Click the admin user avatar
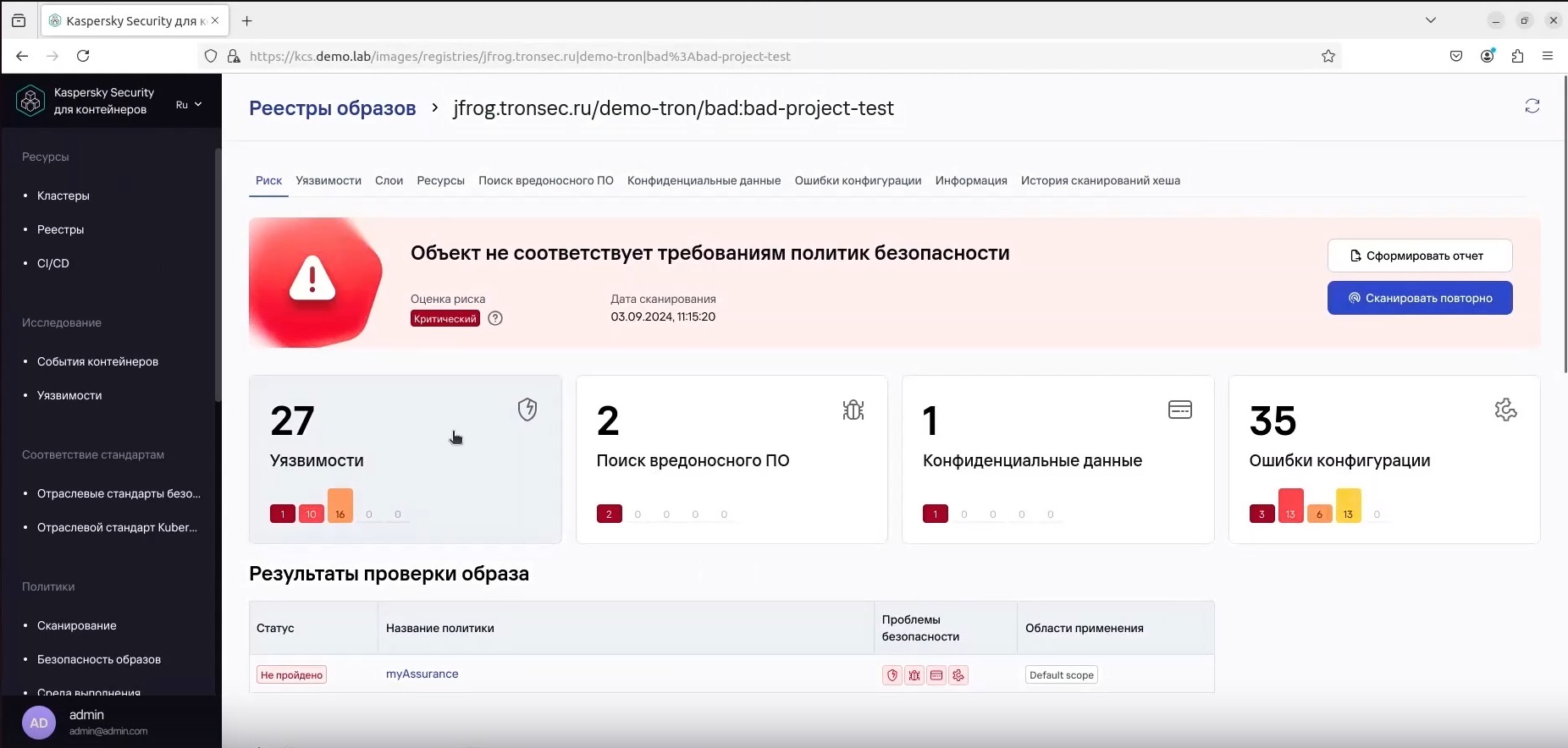Viewport: 1568px width, 748px height. [x=39, y=723]
